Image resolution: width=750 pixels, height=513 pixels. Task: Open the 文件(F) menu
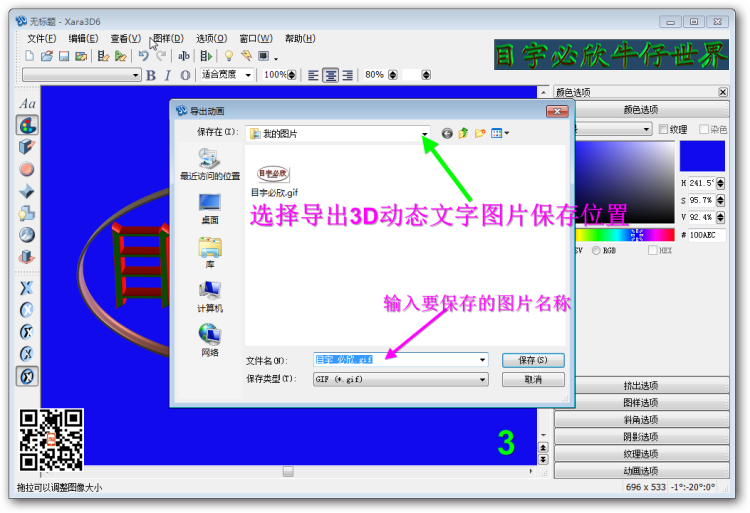(x=41, y=39)
